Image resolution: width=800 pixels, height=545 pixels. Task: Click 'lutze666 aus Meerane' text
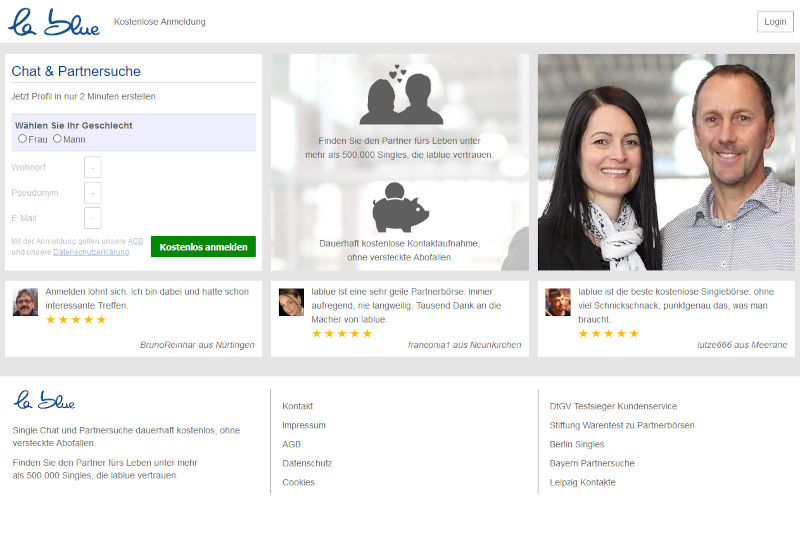(742, 345)
